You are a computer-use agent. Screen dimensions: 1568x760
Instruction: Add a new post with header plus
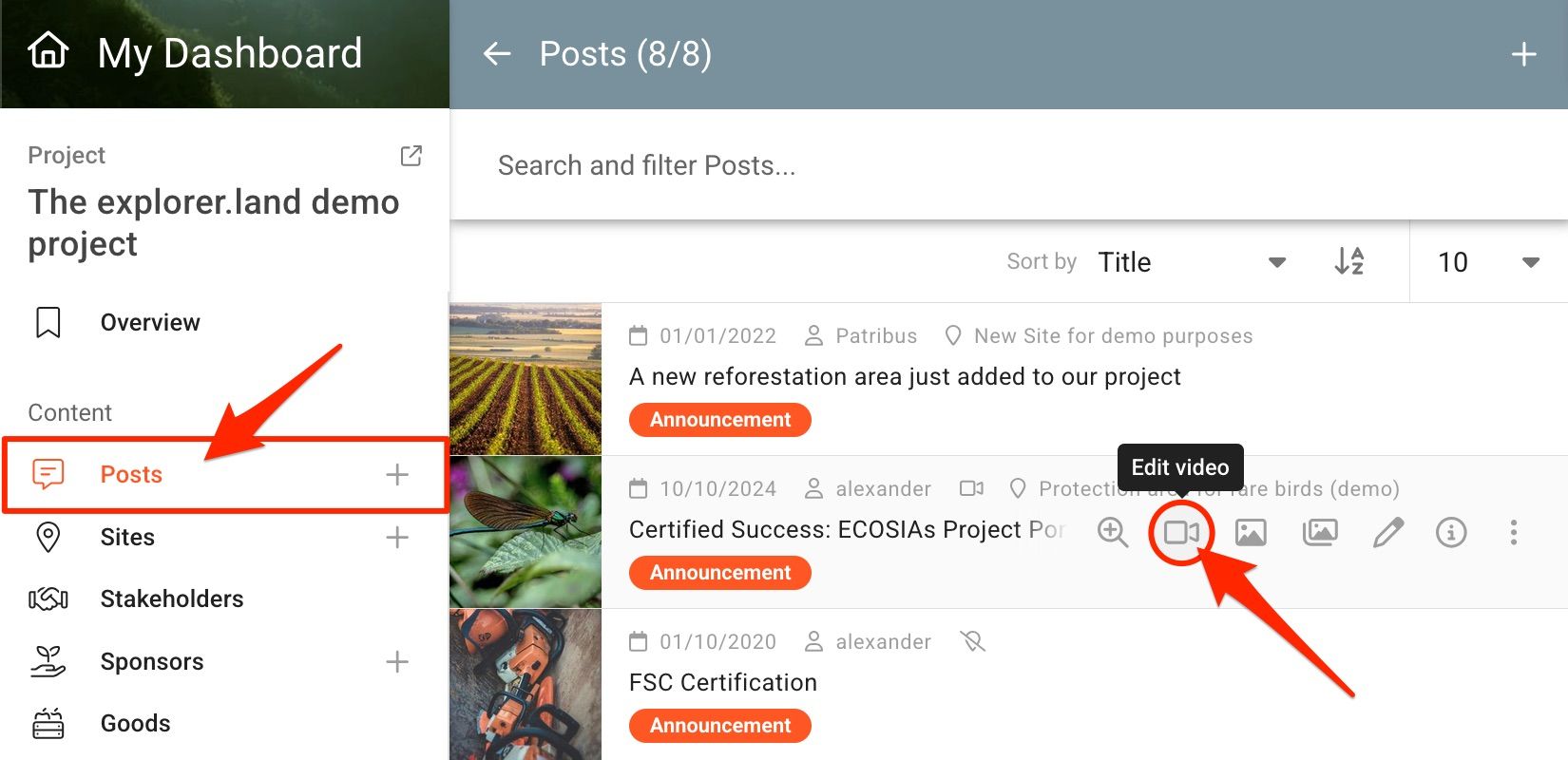1523,54
